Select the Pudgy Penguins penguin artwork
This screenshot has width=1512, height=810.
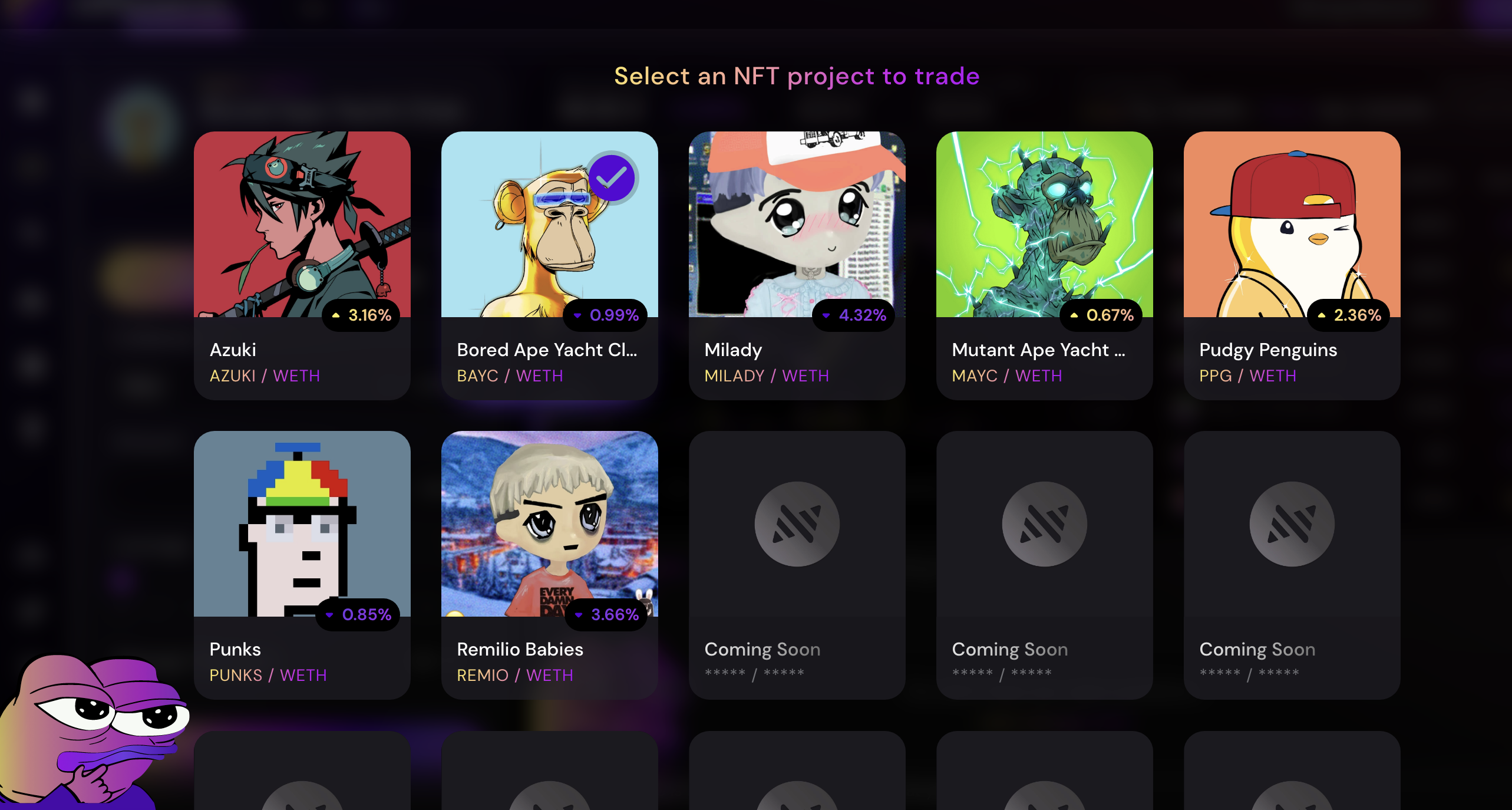click(x=1292, y=224)
